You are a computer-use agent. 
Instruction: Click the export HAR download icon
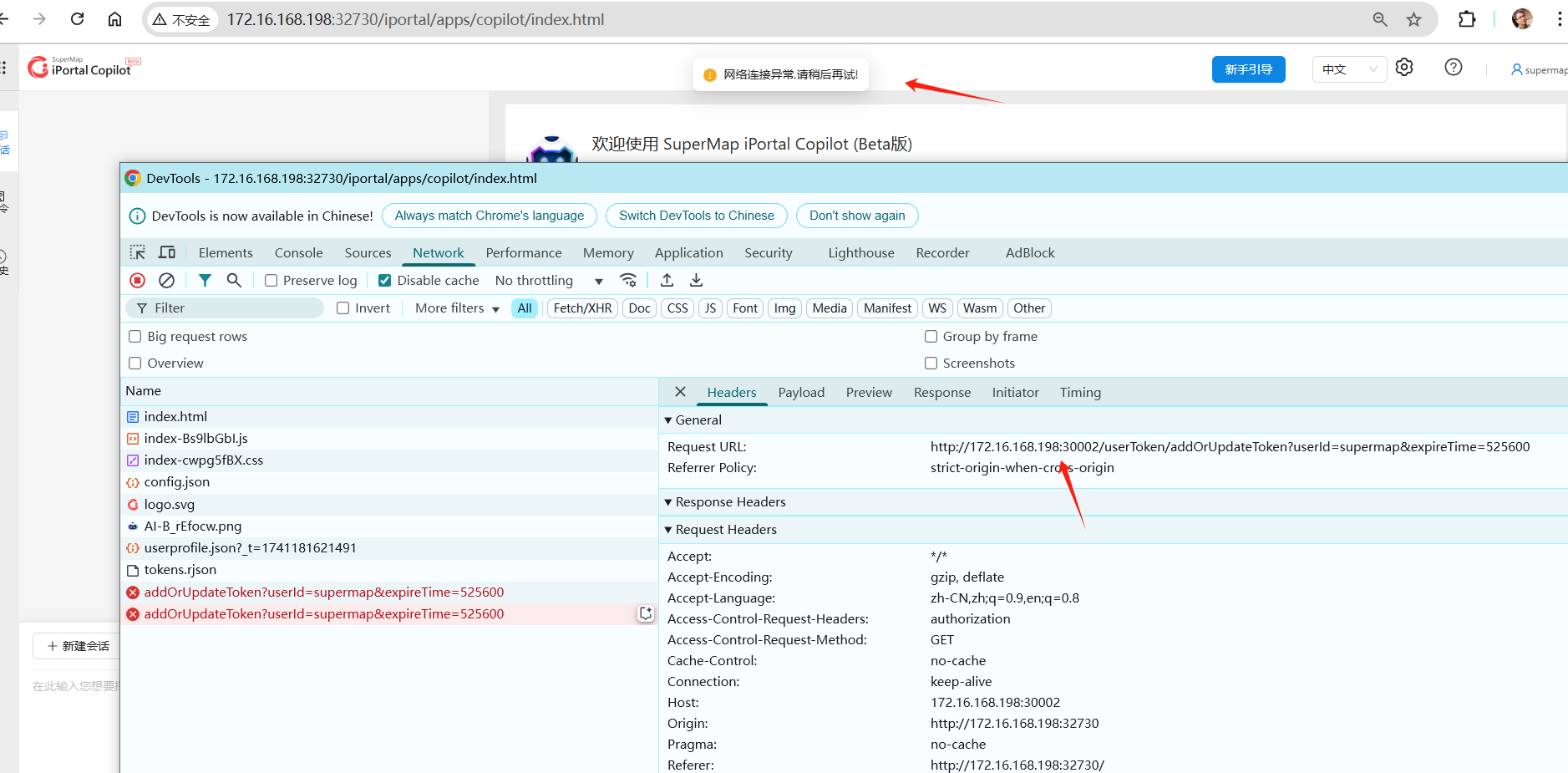696,281
